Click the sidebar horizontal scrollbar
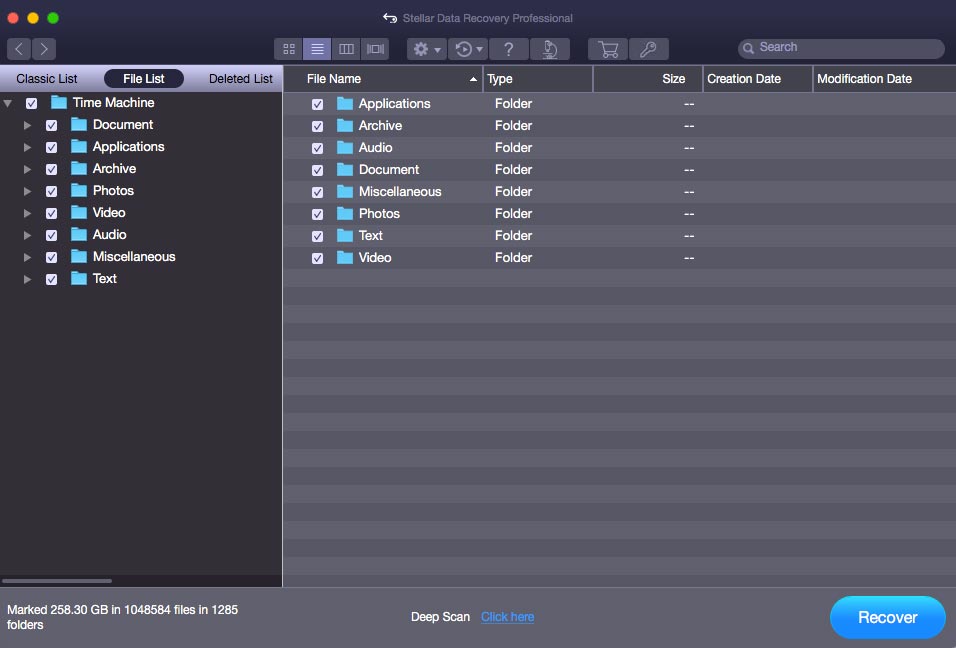This screenshot has height=648, width=956. click(57, 580)
